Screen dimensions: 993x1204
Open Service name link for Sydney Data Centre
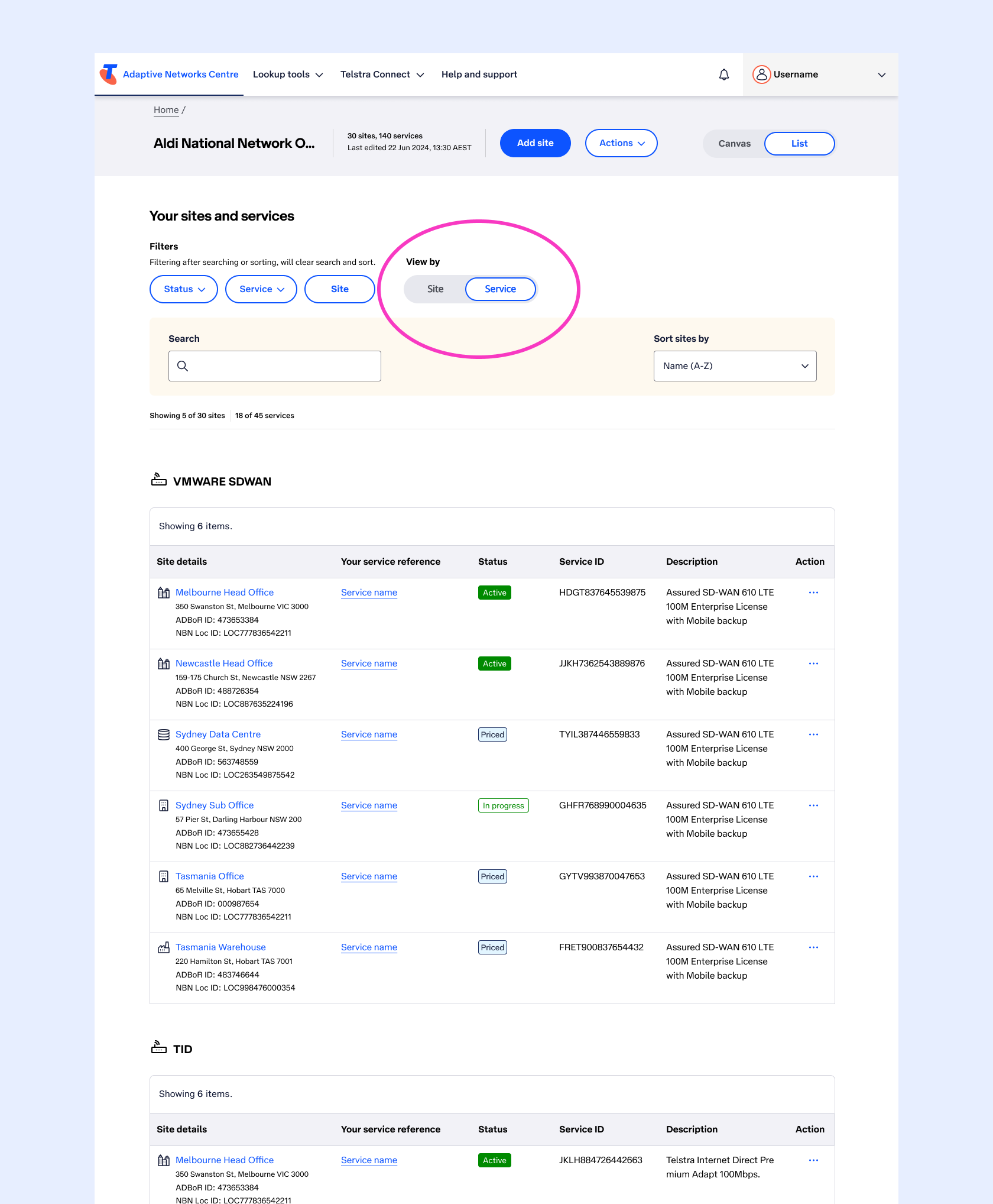click(x=369, y=734)
